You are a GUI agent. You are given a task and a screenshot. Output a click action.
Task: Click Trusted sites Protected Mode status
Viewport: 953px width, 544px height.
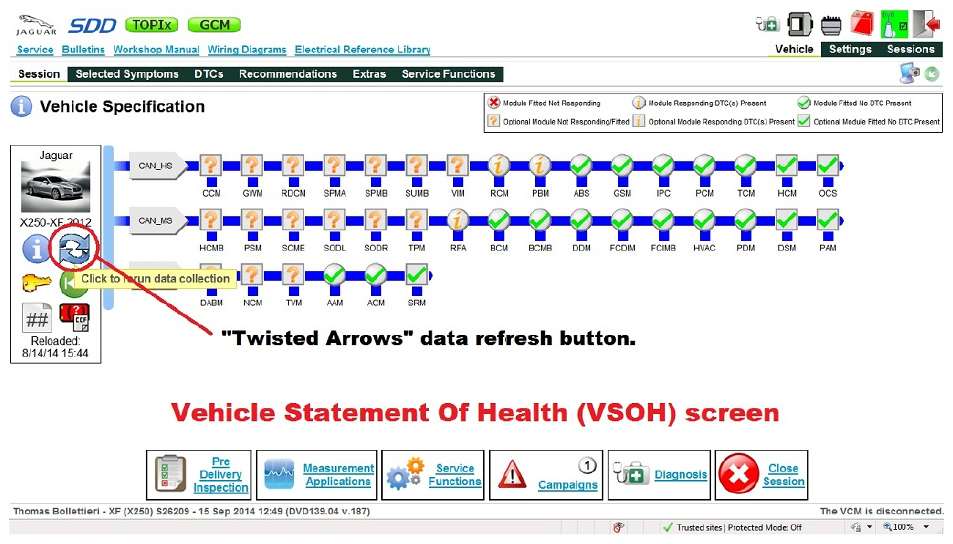tap(733, 528)
